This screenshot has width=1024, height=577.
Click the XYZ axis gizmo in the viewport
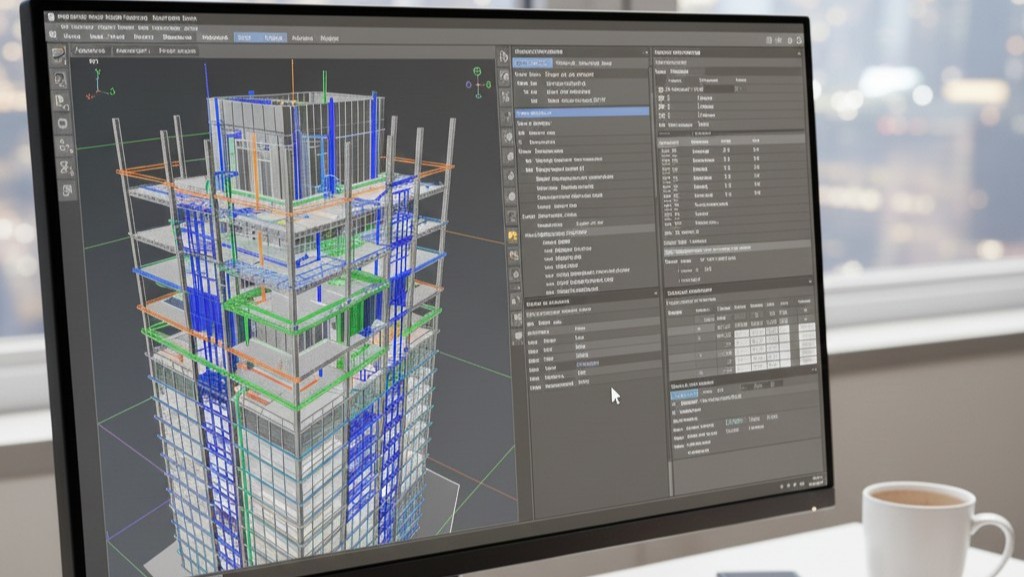click(x=98, y=90)
